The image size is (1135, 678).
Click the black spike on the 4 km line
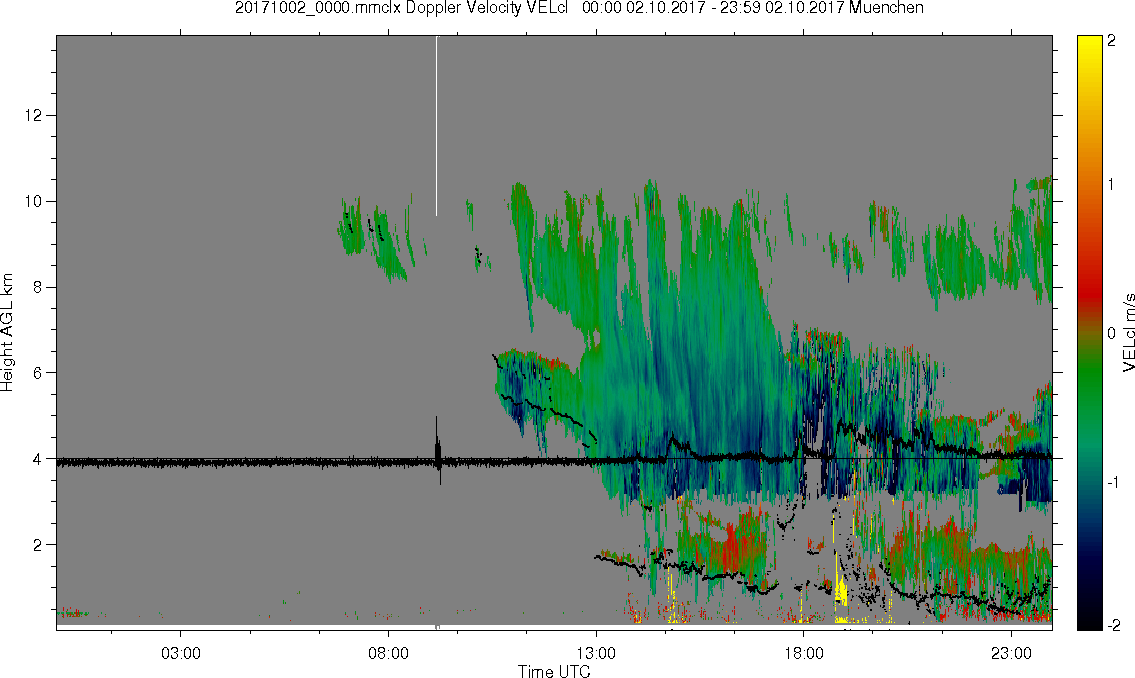[x=437, y=450]
